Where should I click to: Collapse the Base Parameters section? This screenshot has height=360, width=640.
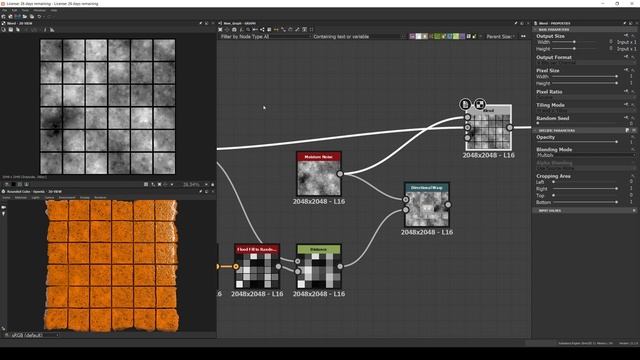click(x=585, y=30)
